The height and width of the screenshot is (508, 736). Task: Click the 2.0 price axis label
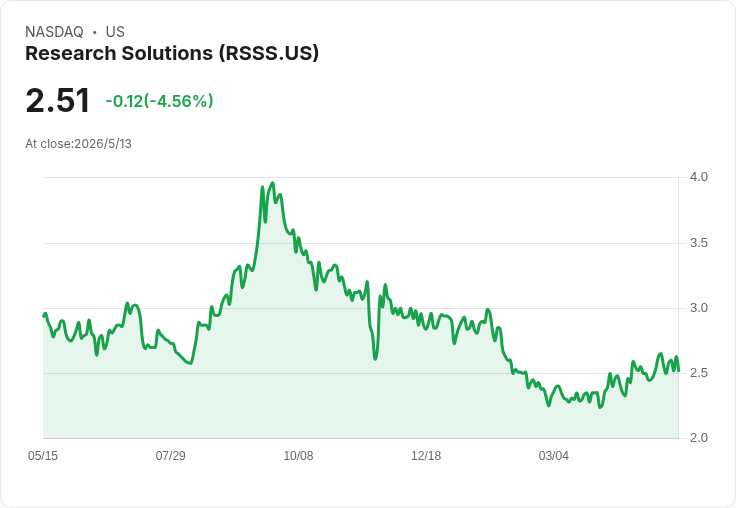pyautogui.click(x=698, y=438)
